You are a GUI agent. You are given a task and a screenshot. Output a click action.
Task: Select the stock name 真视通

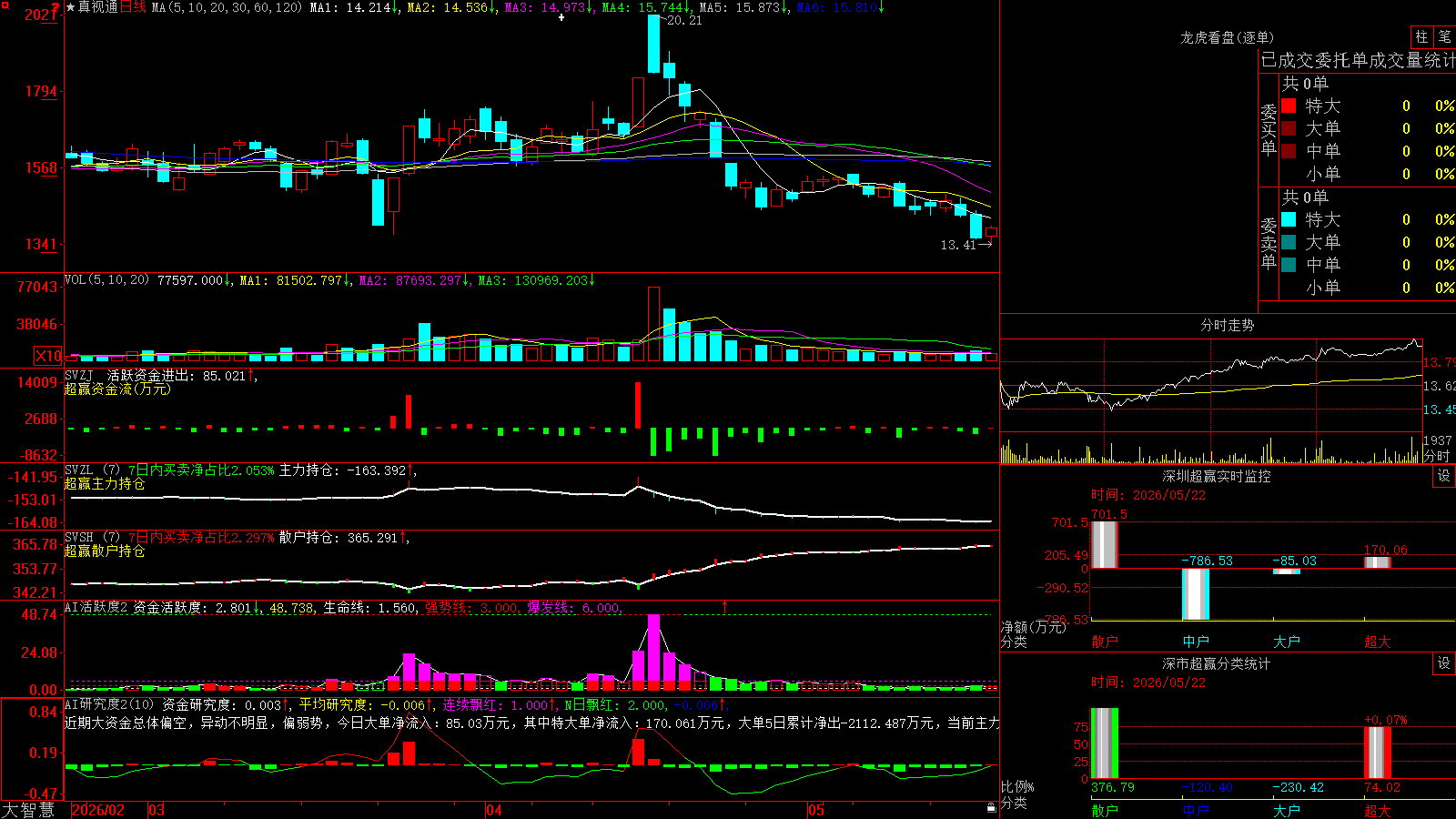[98, 7]
